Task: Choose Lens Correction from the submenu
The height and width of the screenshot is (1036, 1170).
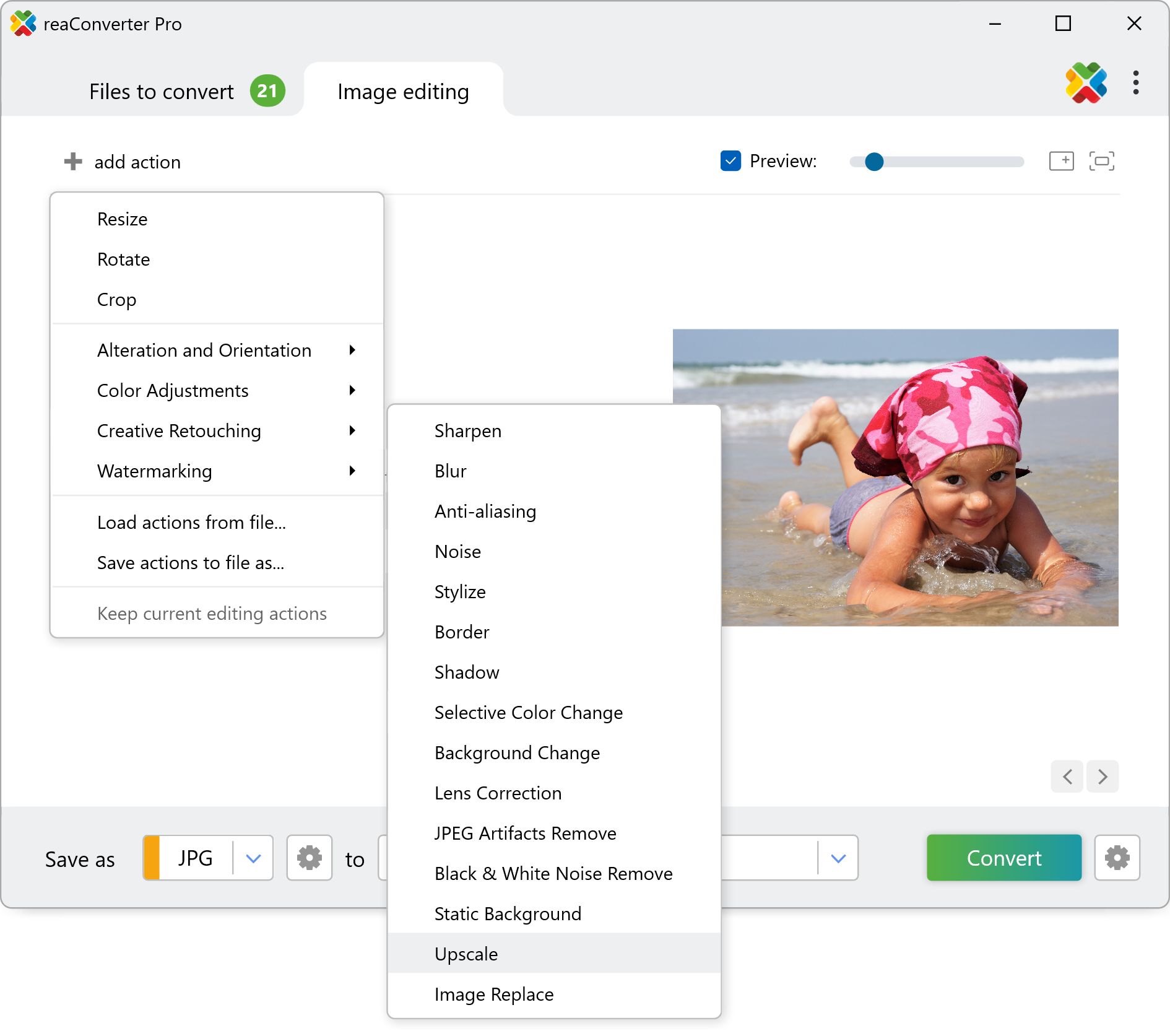Action: pos(498,793)
